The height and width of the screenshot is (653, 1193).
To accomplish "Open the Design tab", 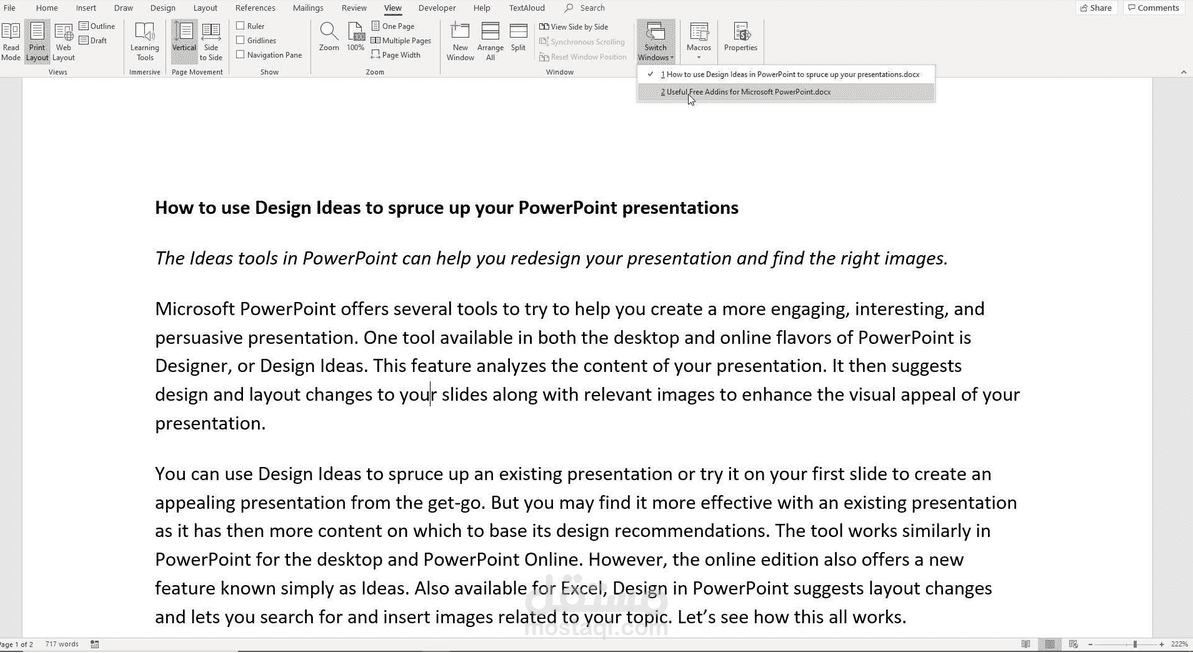I will coord(162,8).
